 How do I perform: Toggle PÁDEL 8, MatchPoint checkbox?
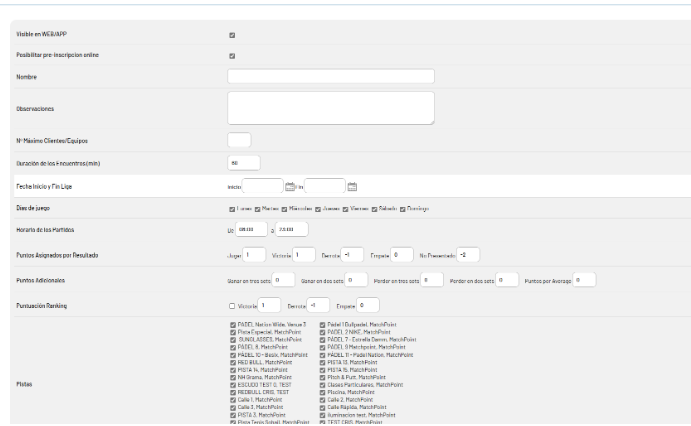click(233, 348)
